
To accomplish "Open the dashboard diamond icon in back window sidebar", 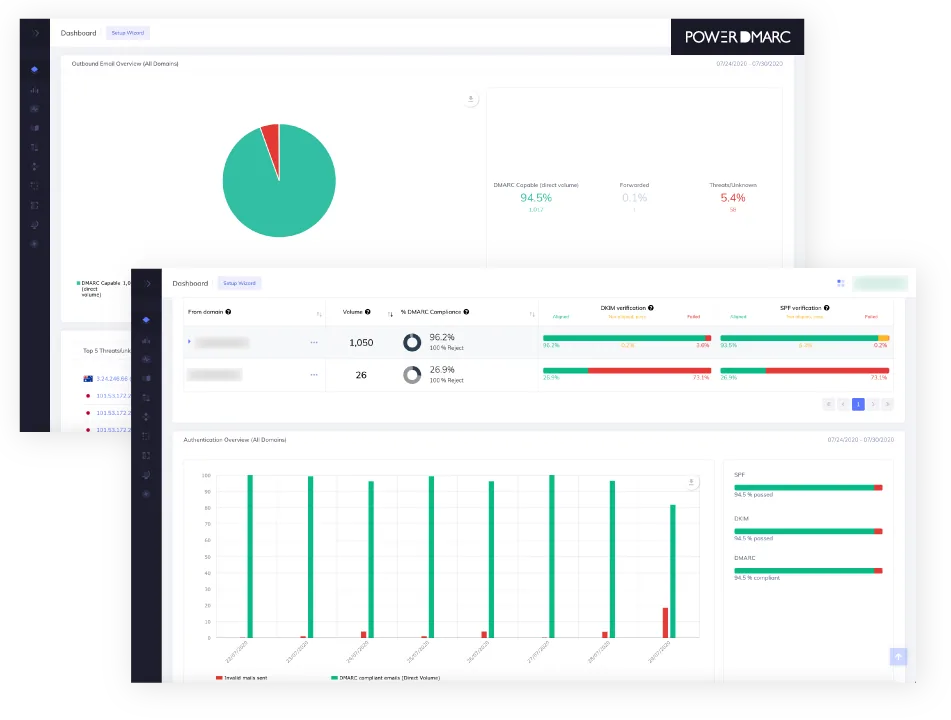I will coord(35,70).
